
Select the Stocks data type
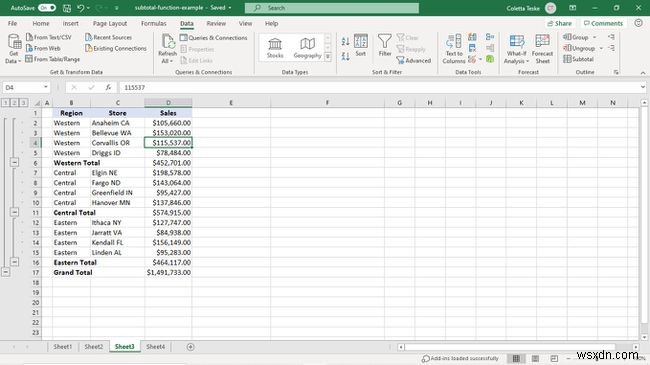(x=275, y=48)
